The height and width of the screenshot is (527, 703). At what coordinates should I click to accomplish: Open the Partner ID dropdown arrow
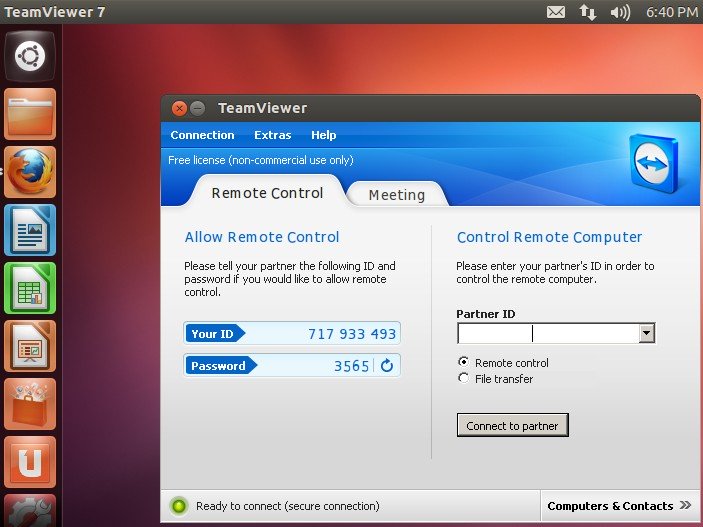[647, 333]
